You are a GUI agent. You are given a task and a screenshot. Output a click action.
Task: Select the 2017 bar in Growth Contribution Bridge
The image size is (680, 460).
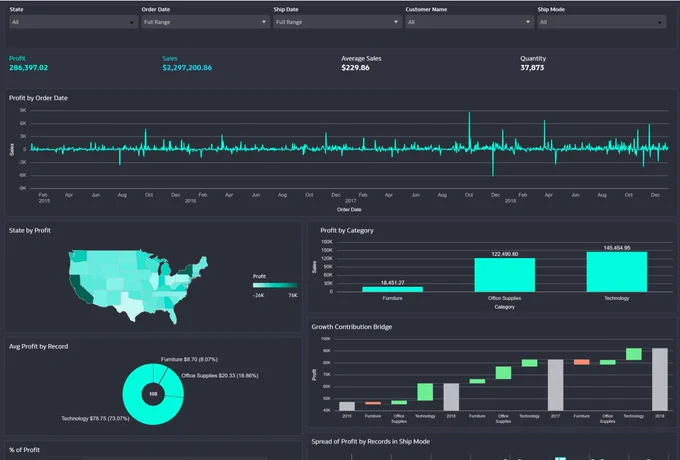coord(556,385)
